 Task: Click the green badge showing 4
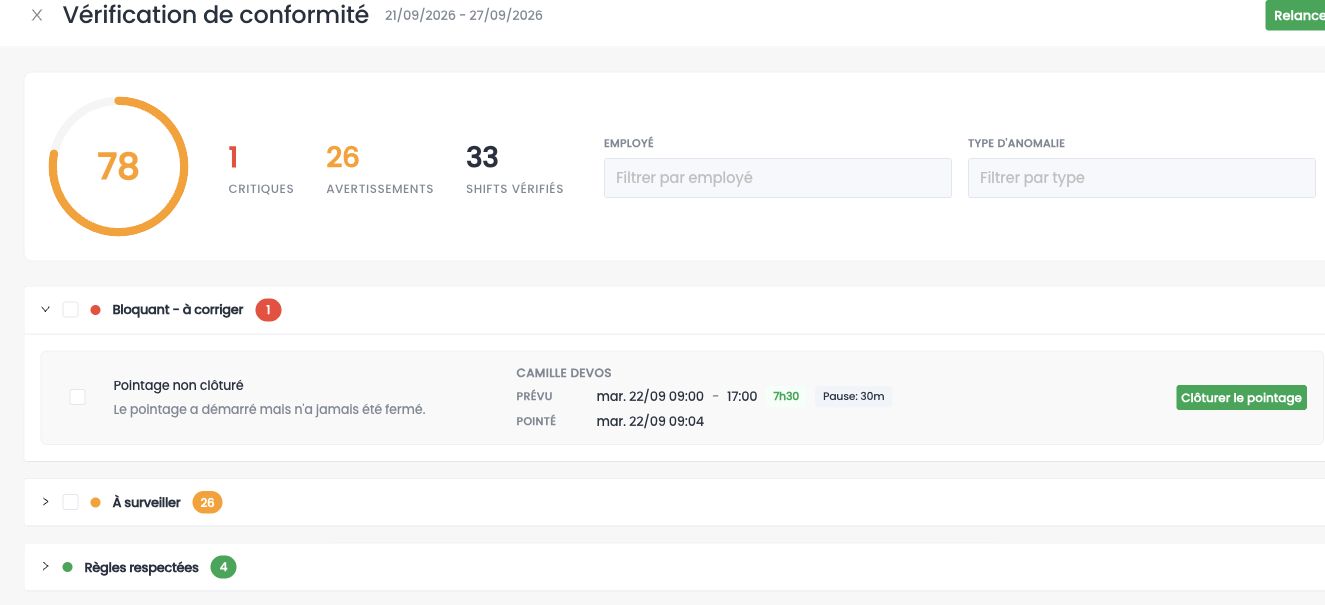point(224,567)
